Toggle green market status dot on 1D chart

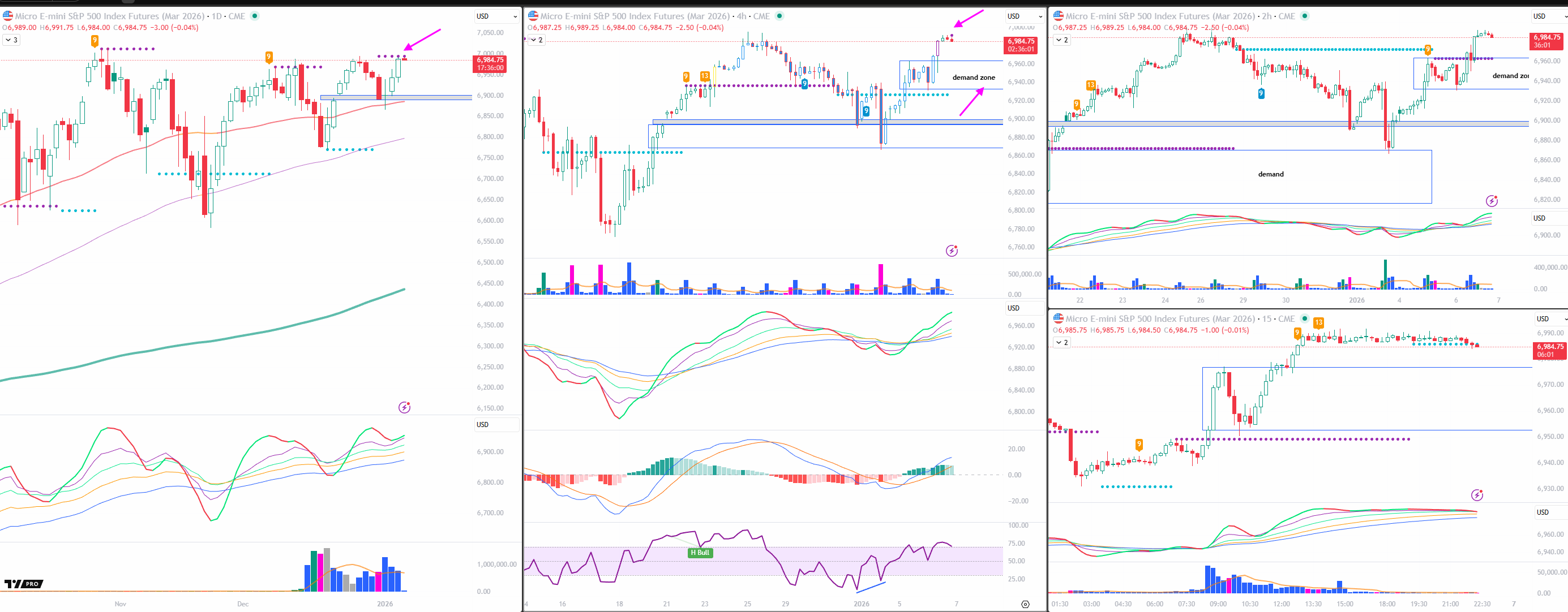click(x=255, y=16)
